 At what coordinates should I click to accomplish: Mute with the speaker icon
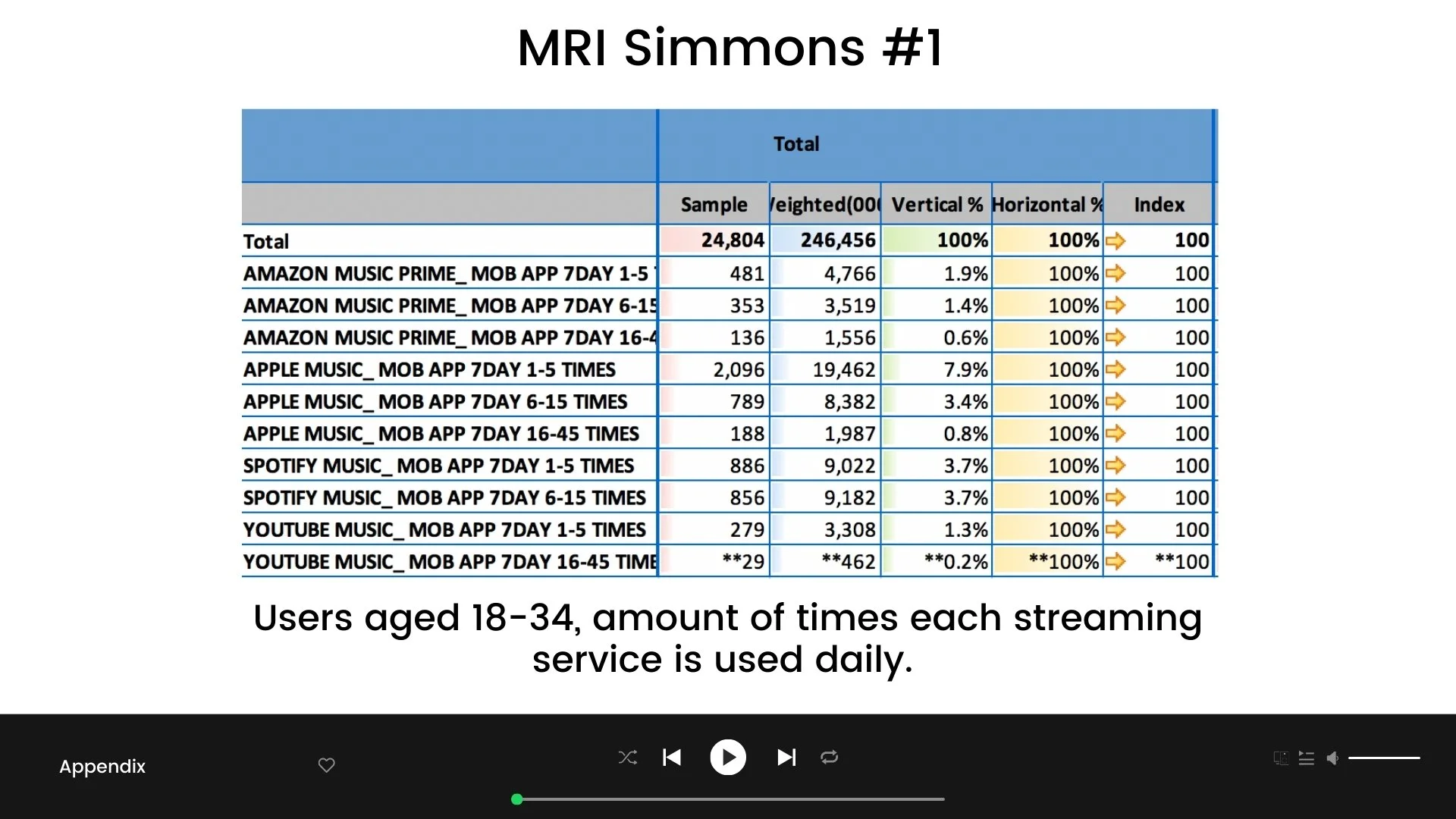click(1332, 758)
